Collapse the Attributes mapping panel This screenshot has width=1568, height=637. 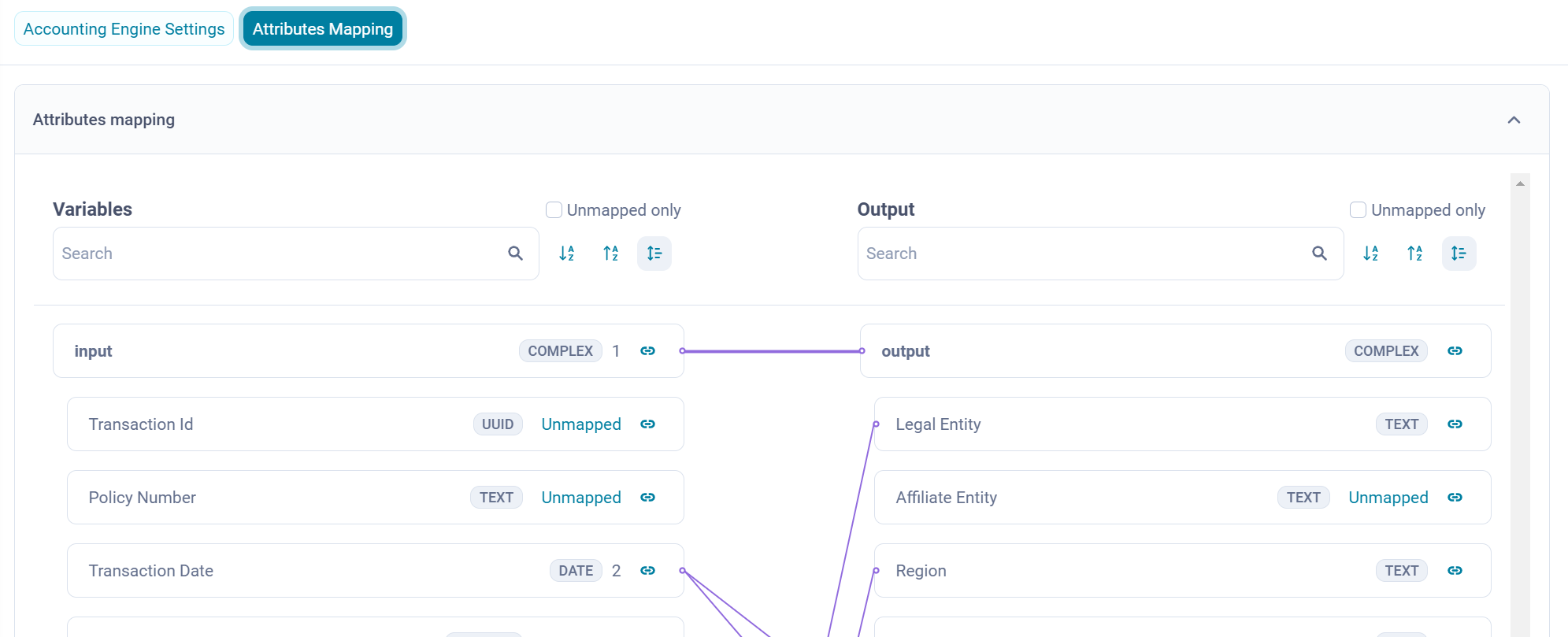click(x=1514, y=120)
